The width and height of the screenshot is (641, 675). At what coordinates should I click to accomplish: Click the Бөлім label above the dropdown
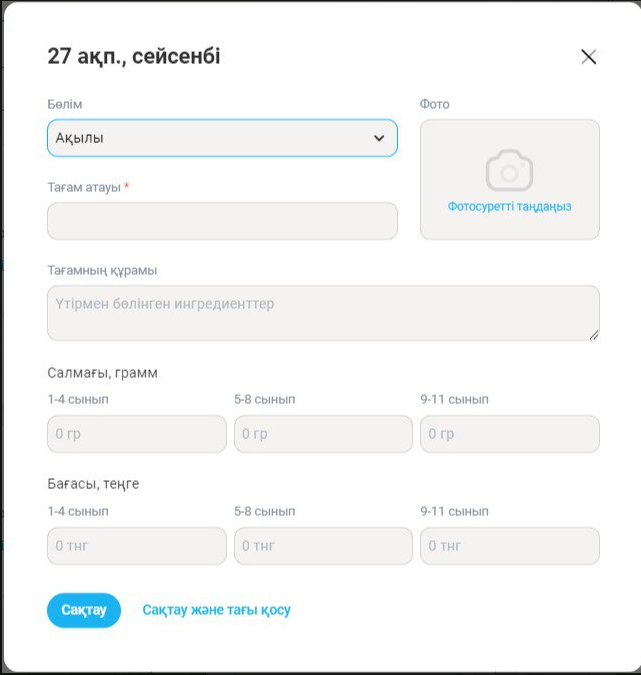(65, 104)
